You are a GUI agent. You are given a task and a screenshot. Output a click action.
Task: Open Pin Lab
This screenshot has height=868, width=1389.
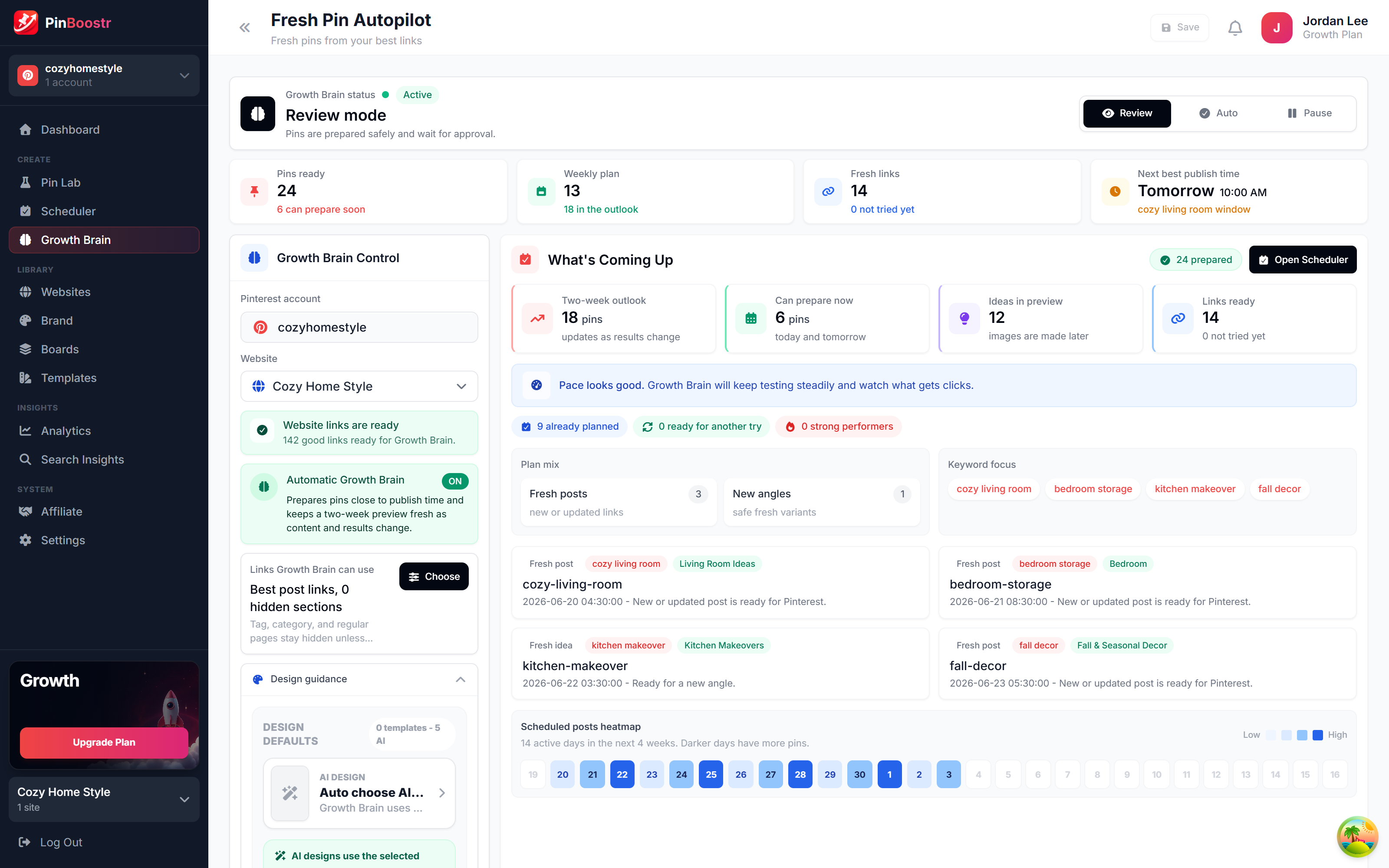coord(104,183)
